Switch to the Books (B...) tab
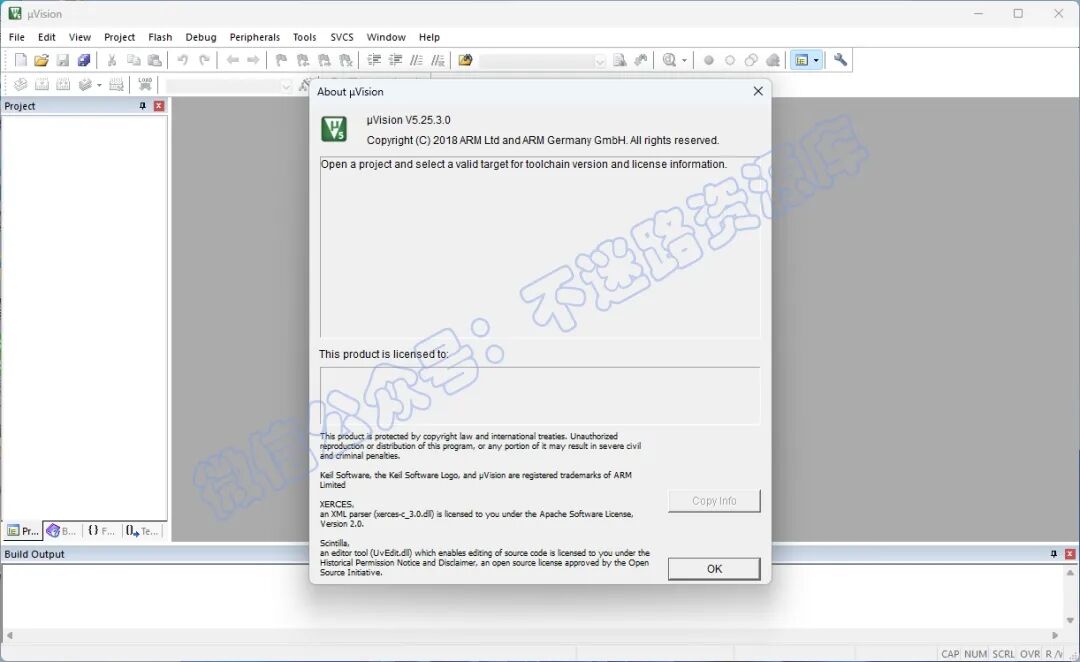1080x662 pixels. pyautogui.click(x=61, y=530)
